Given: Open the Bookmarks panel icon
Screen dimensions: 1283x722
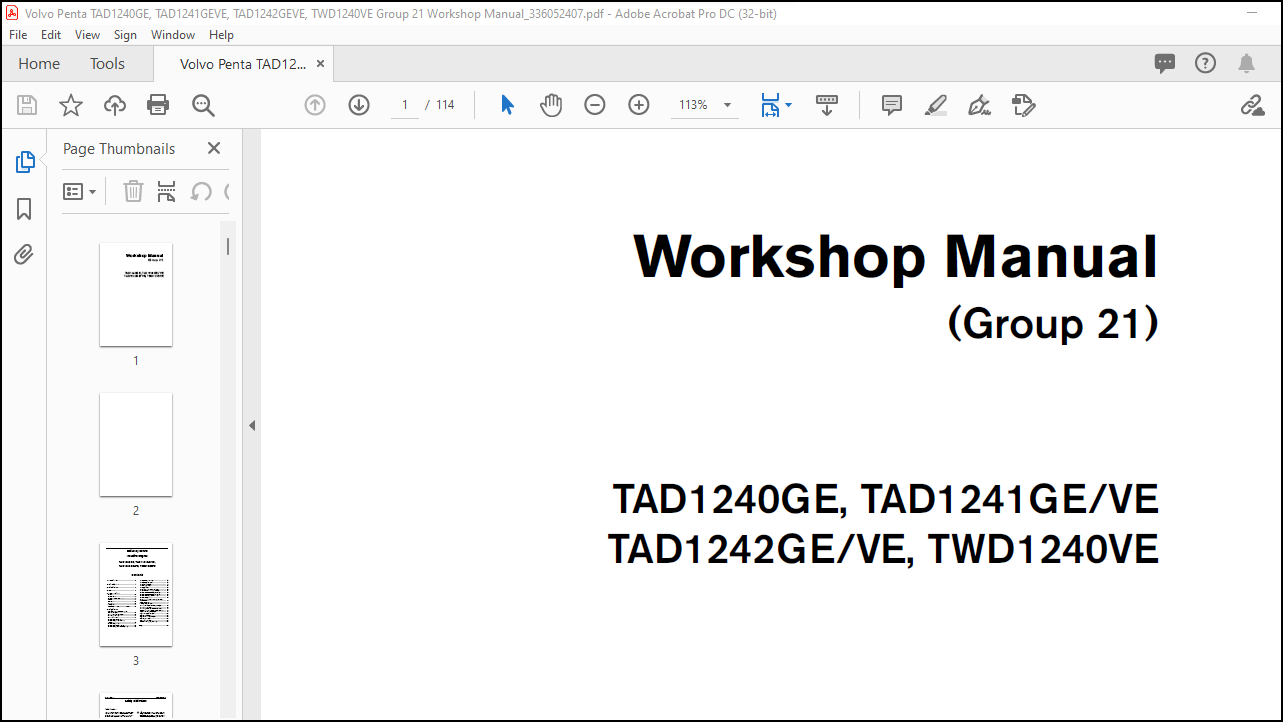Looking at the screenshot, I should coord(24,209).
